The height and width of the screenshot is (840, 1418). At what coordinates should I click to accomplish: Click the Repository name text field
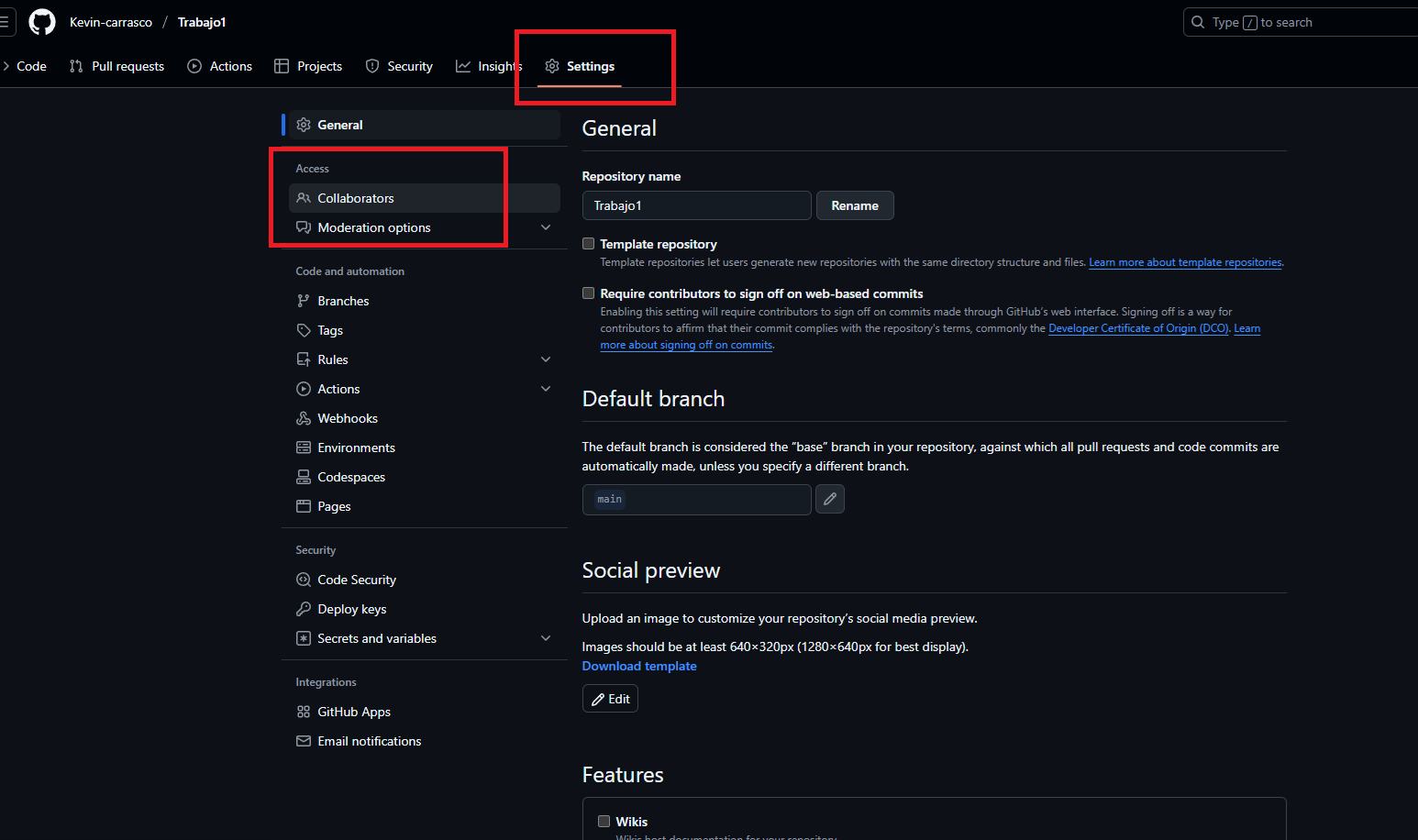(x=696, y=205)
